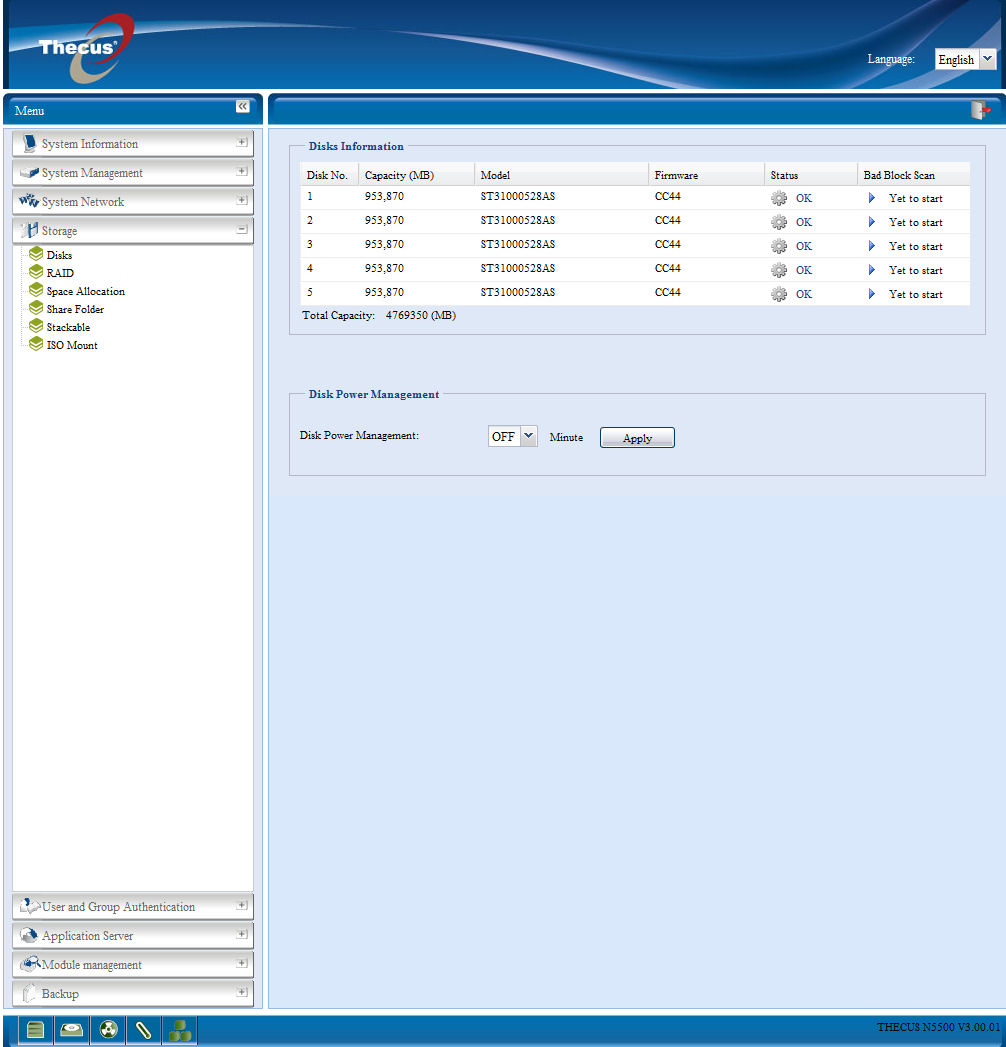Click the gear status icon for disk 2

point(779,222)
